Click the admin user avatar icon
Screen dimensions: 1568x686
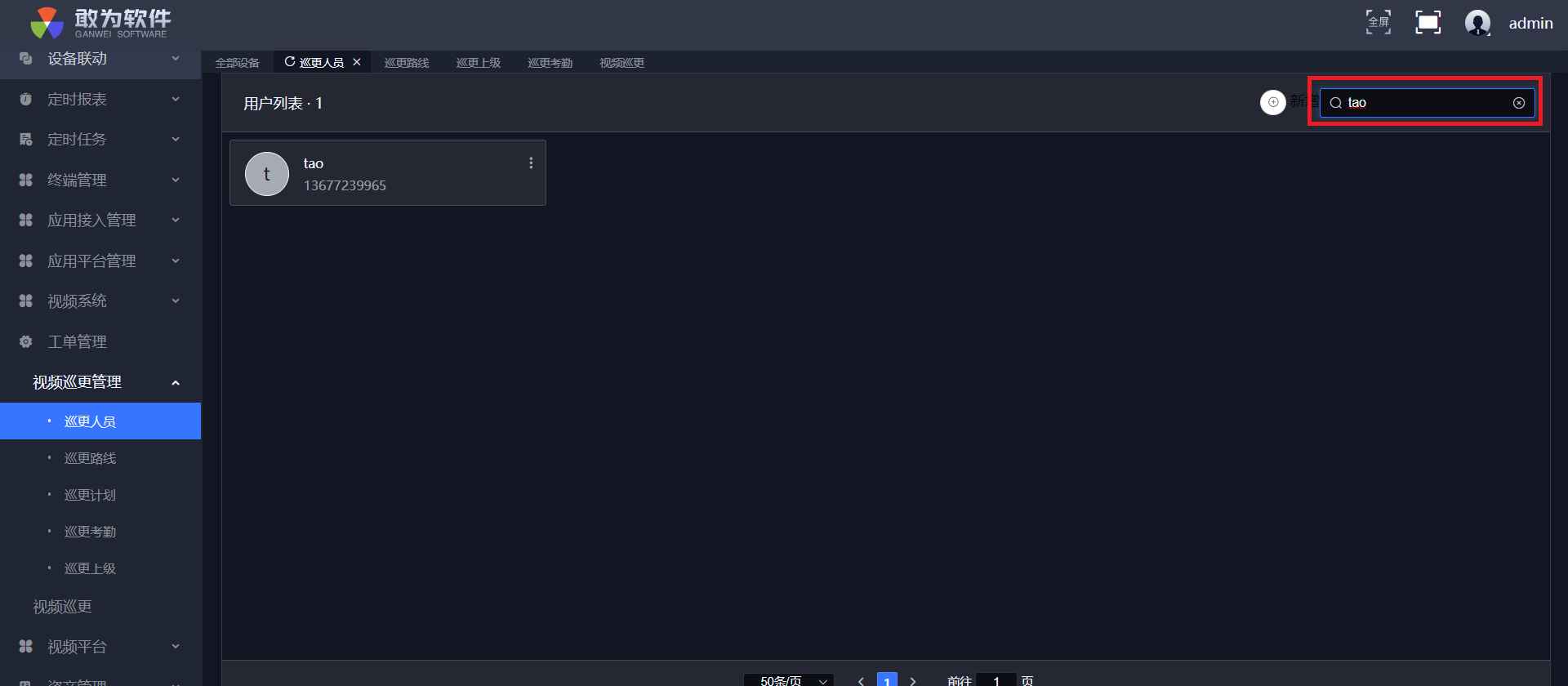click(x=1477, y=23)
